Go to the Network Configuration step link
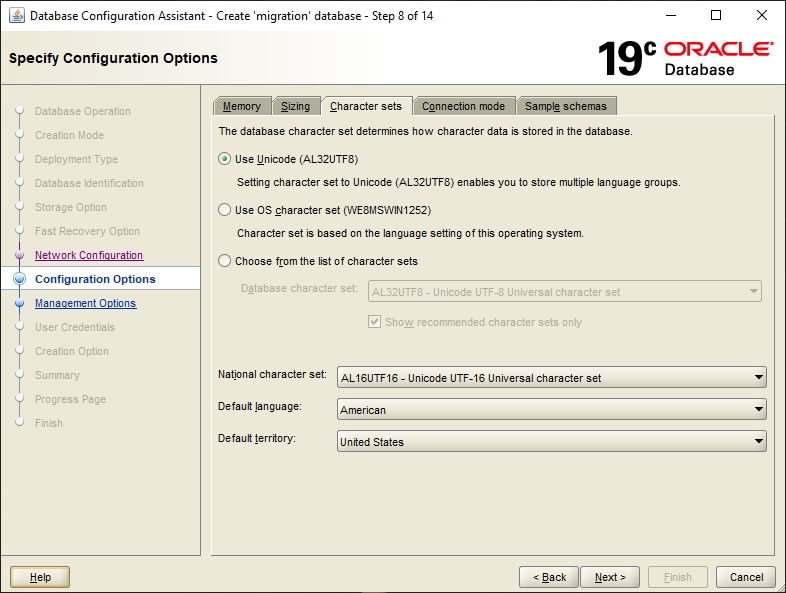 (x=89, y=256)
